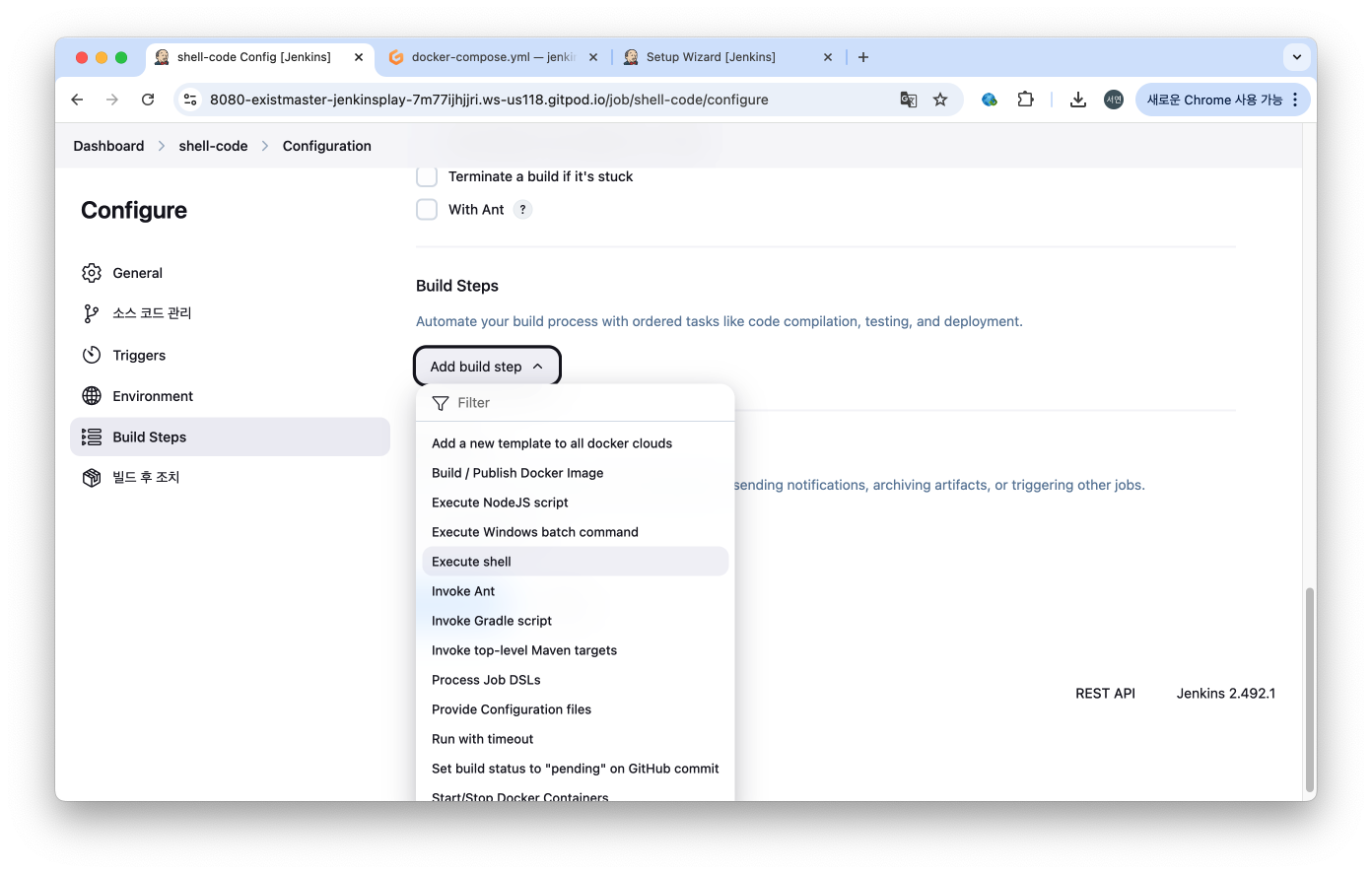Choose Invoke top-level Maven targets

tap(575, 650)
